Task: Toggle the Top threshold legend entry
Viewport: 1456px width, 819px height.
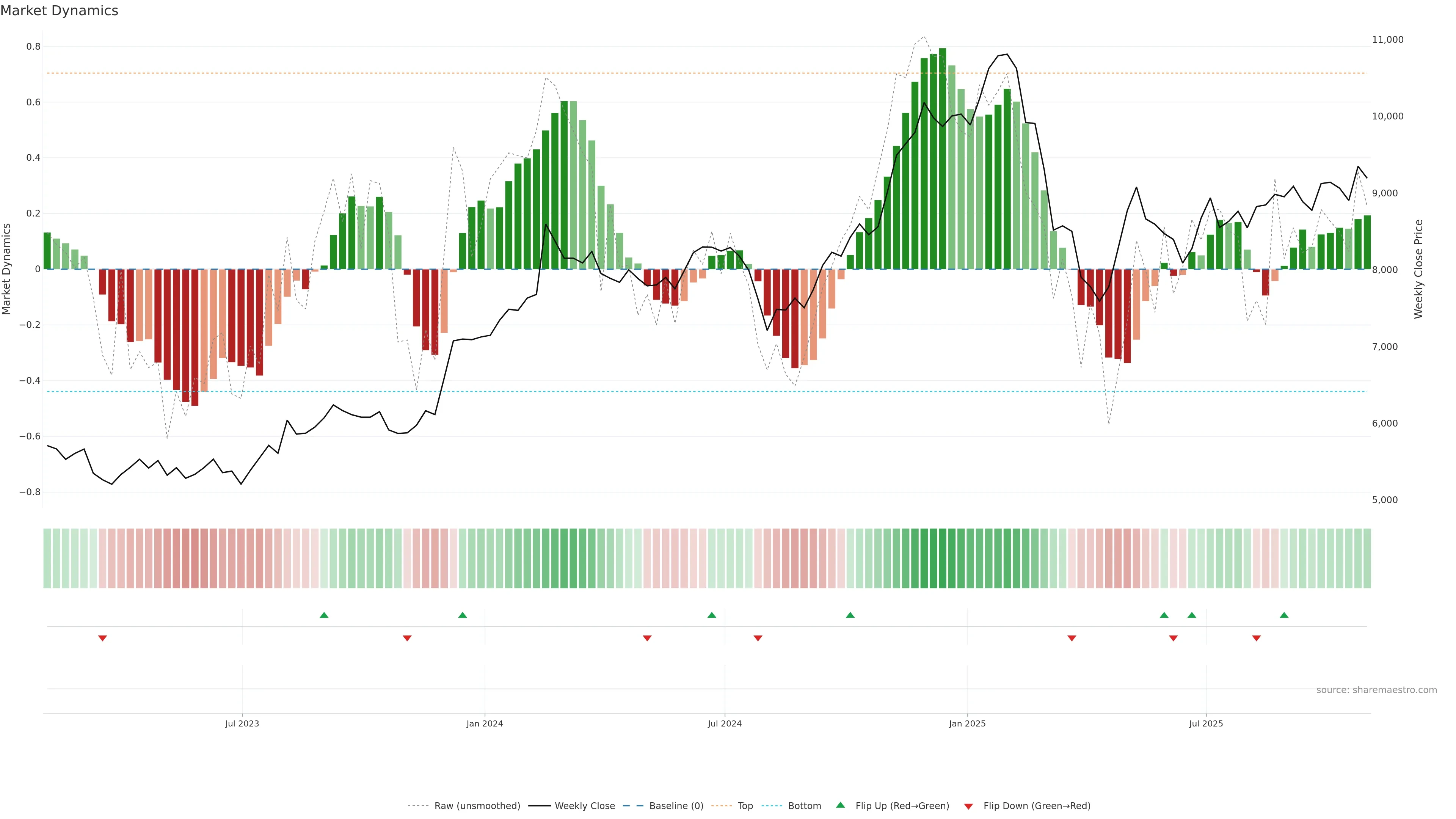Action: click(x=745, y=806)
